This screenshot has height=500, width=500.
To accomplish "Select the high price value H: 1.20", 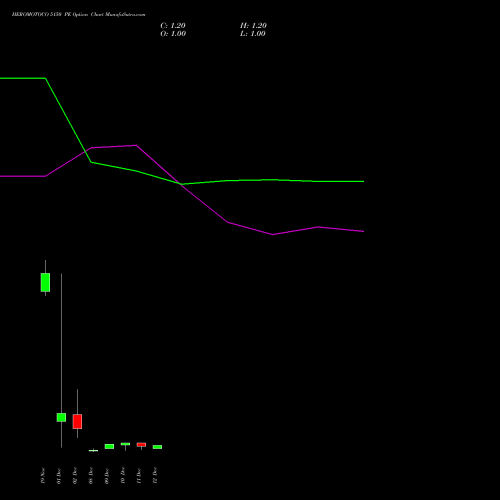I will 253,26.
